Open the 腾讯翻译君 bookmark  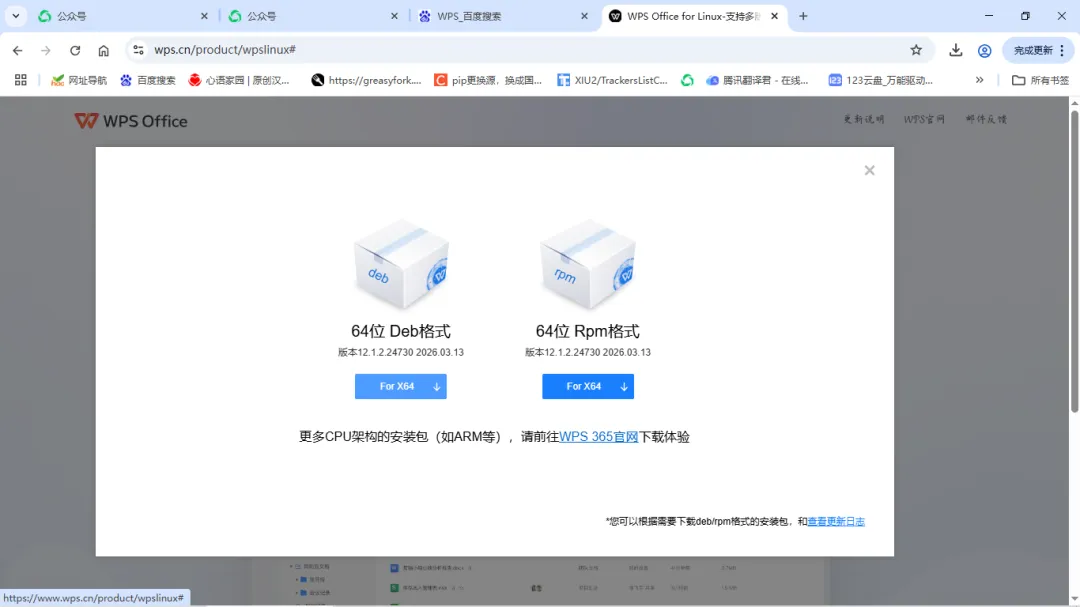tap(758, 80)
